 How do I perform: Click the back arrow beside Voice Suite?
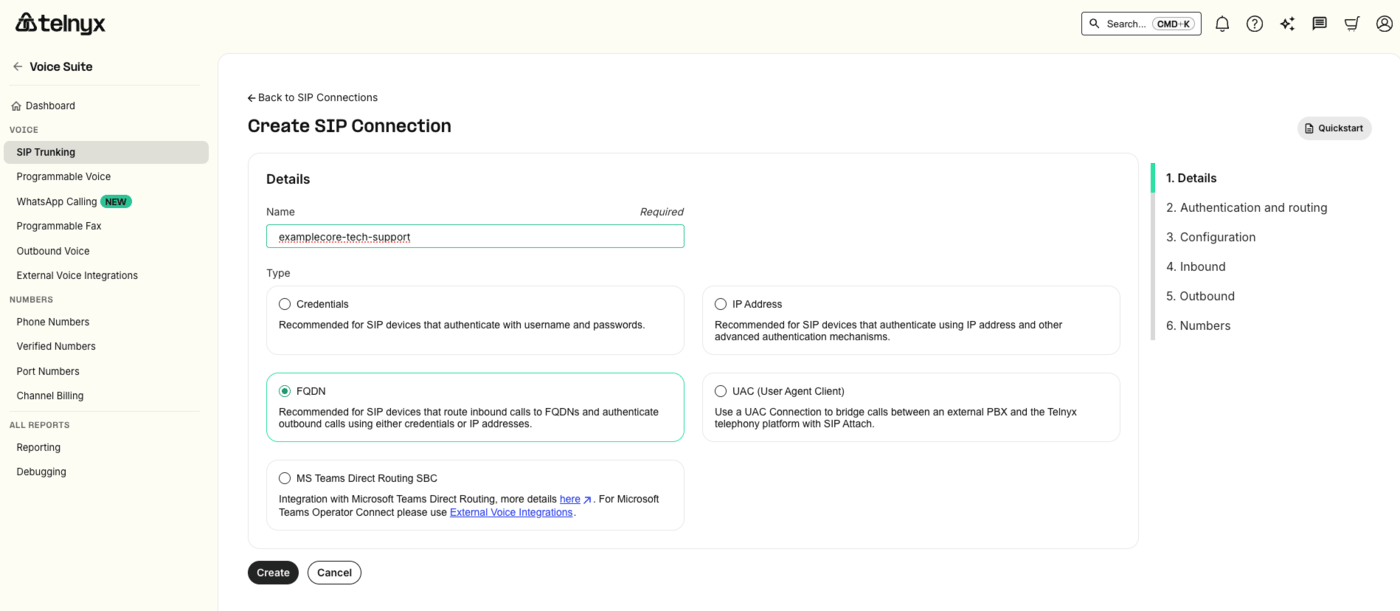17,67
